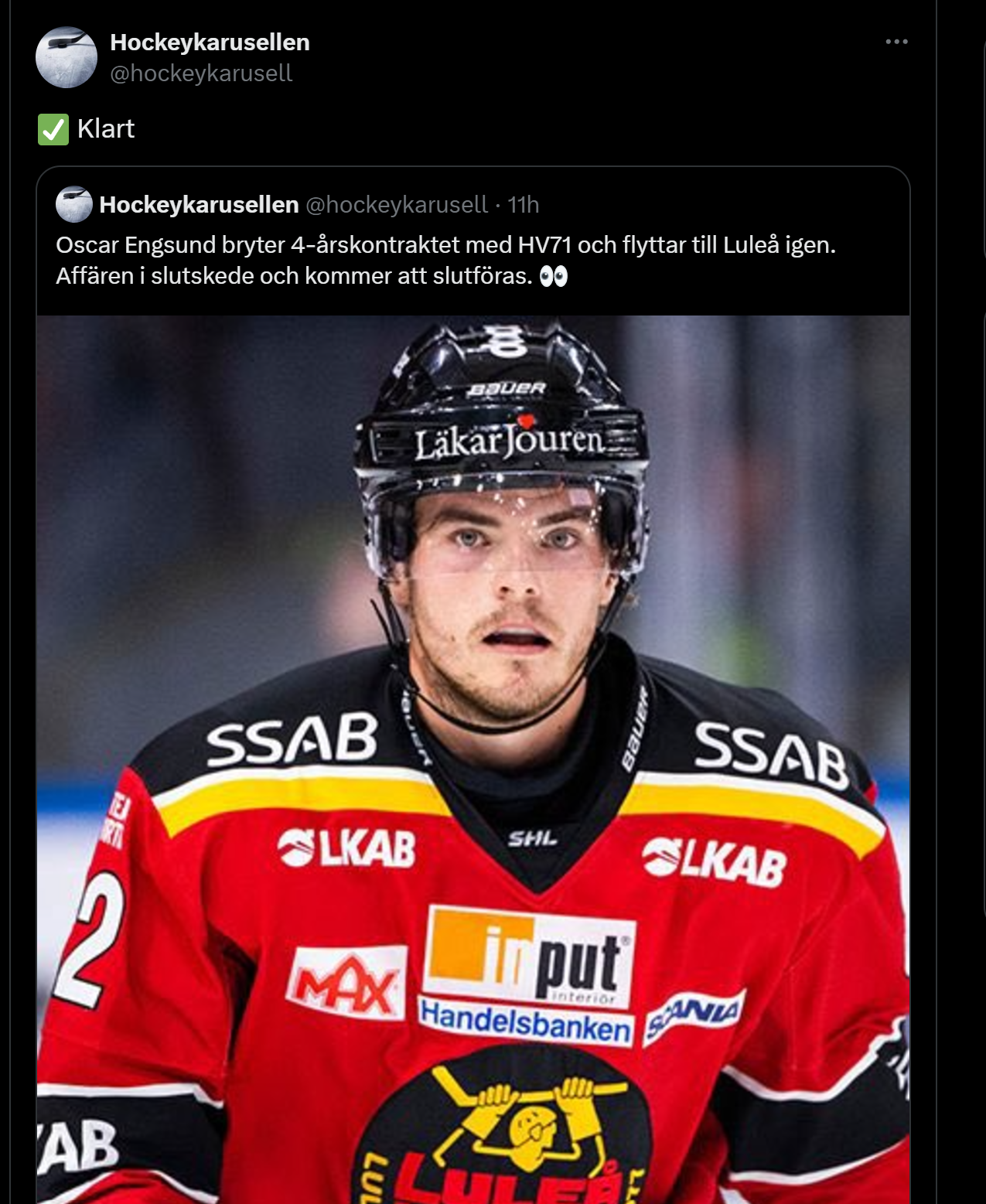Click the small avatar in the quoted tweet

click(x=74, y=204)
